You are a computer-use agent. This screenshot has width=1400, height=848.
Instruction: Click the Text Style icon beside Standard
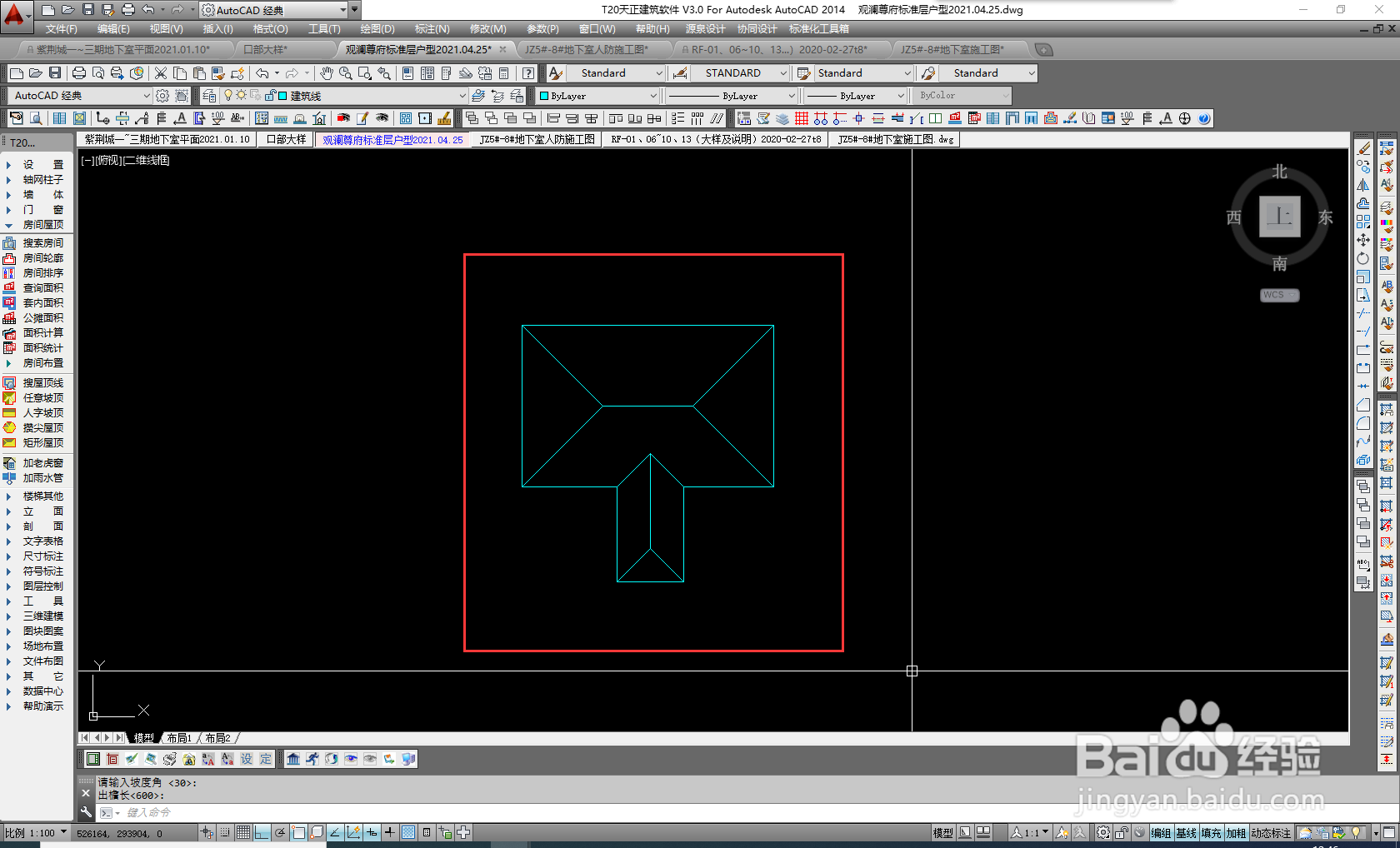556,73
